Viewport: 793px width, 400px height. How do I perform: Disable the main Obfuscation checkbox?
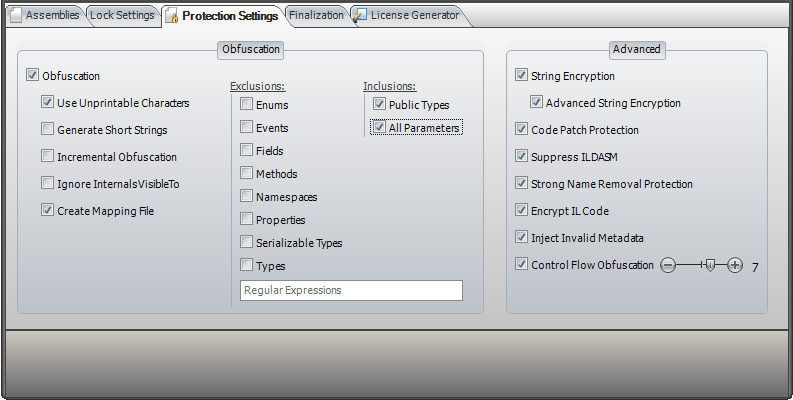(x=33, y=76)
